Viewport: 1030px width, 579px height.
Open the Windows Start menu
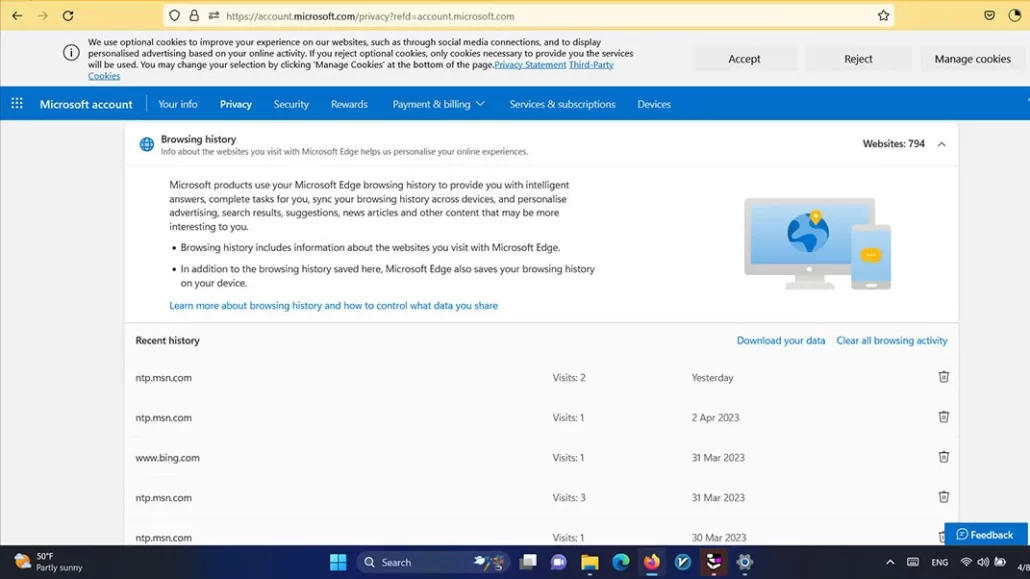coord(338,563)
